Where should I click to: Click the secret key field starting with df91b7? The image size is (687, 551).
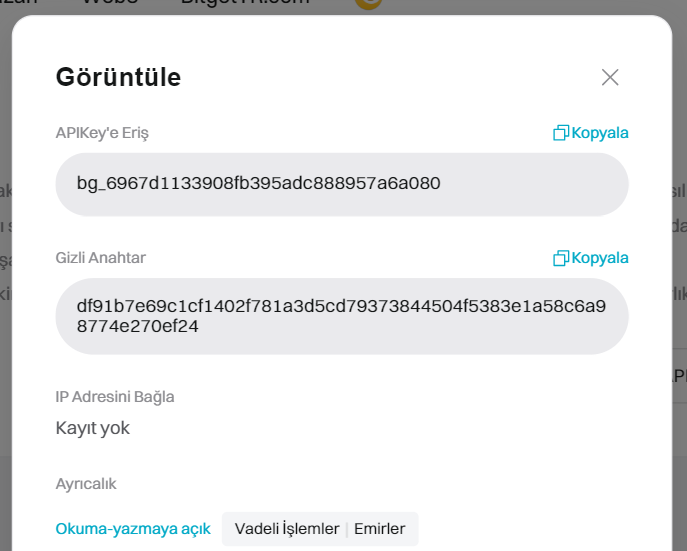point(341,316)
